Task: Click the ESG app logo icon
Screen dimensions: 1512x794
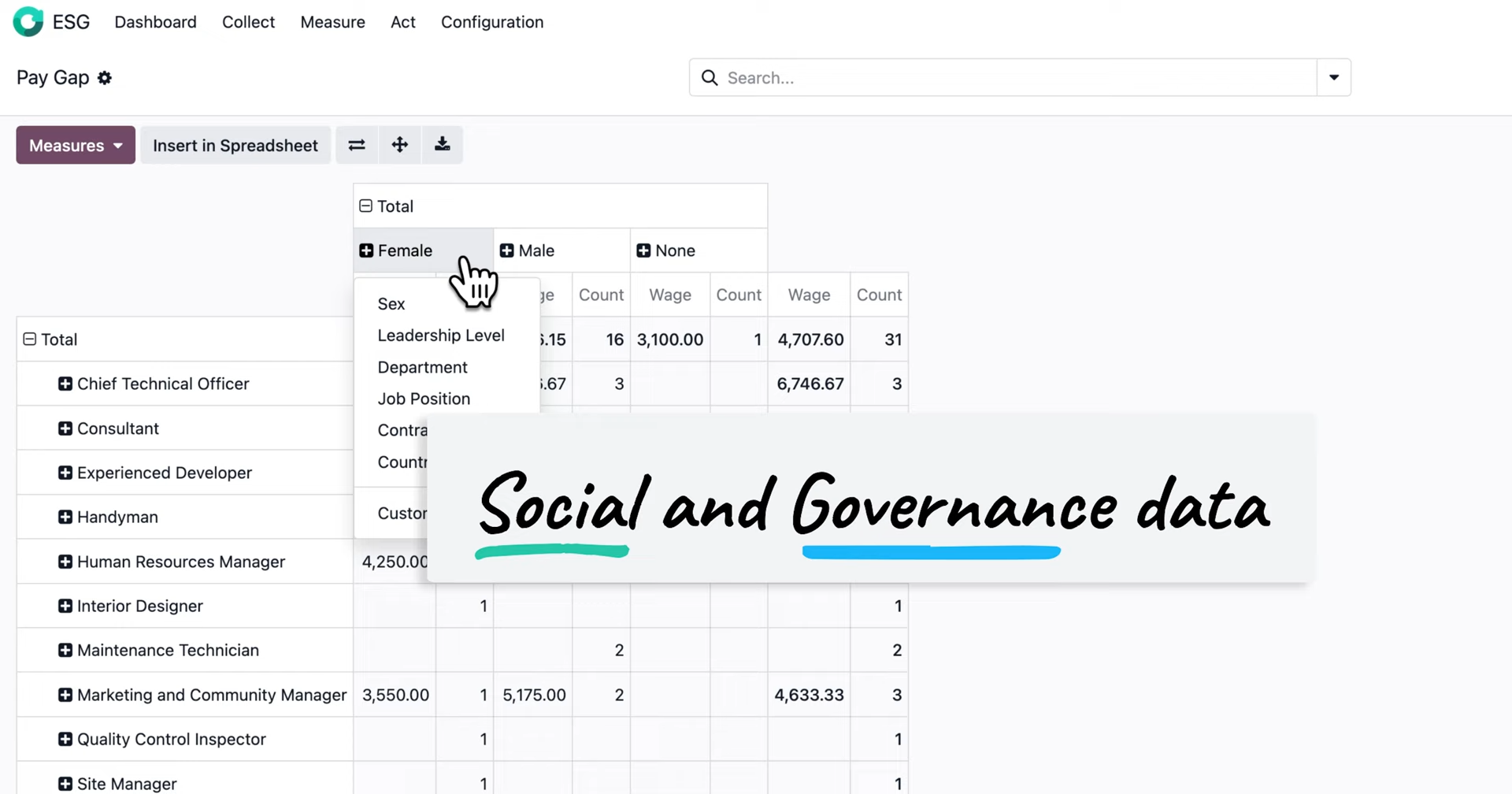Action: point(28,21)
